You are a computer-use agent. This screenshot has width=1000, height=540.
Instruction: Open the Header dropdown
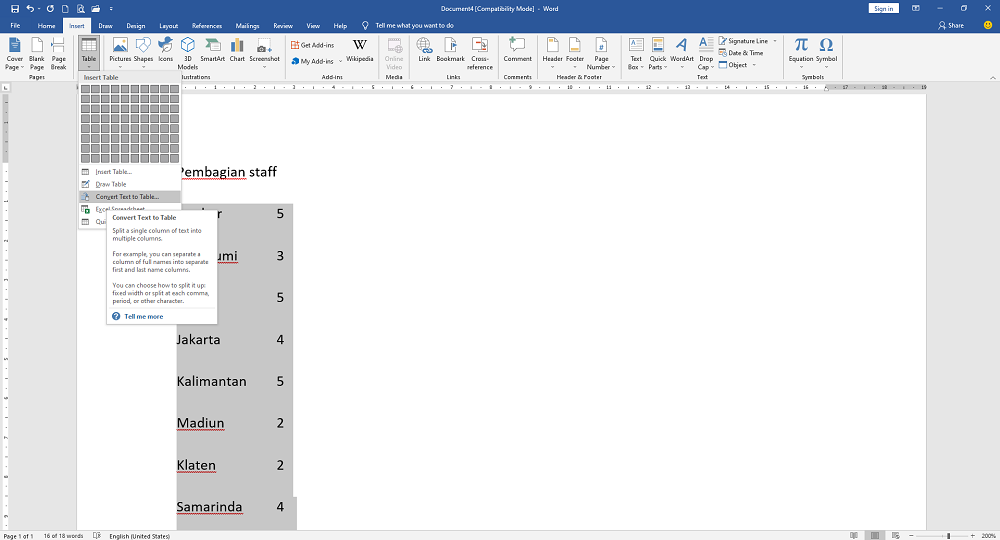click(552, 54)
